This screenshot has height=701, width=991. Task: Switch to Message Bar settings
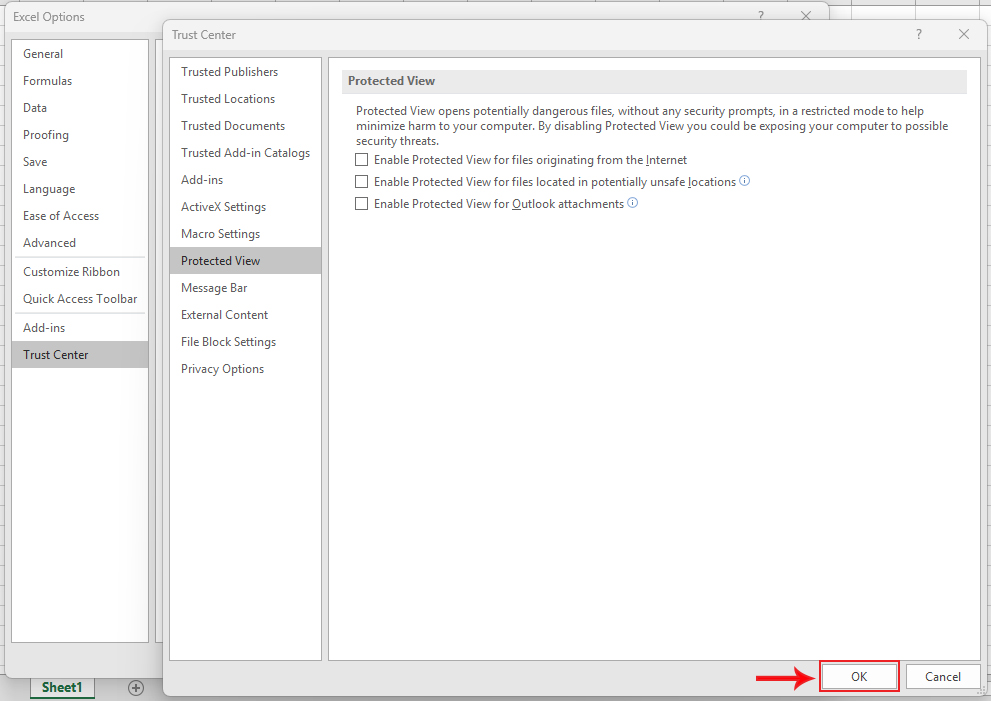click(x=214, y=288)
